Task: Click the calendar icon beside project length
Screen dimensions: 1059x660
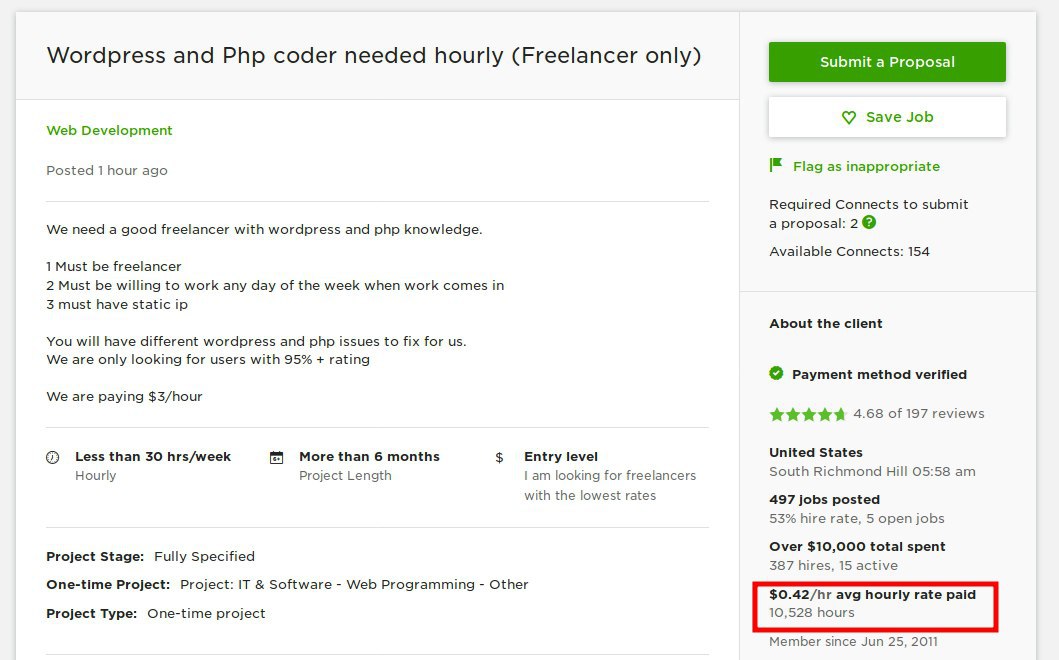Action: 277,457
